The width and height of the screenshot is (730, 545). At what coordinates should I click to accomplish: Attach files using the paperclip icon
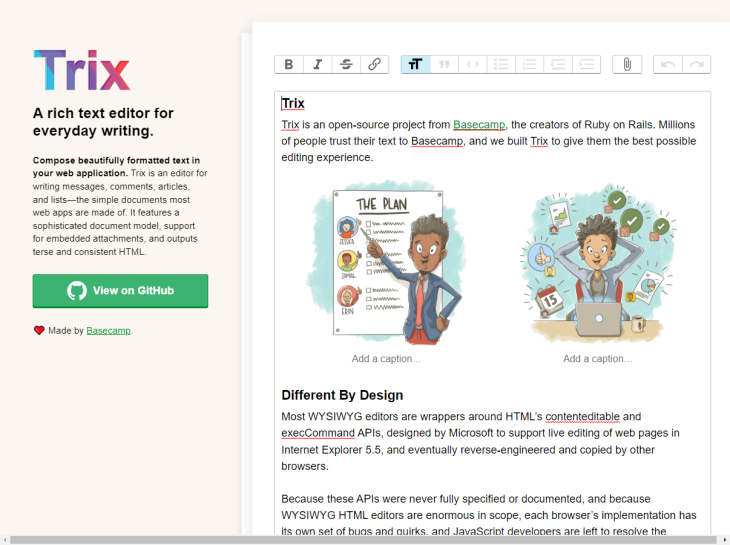627,64
